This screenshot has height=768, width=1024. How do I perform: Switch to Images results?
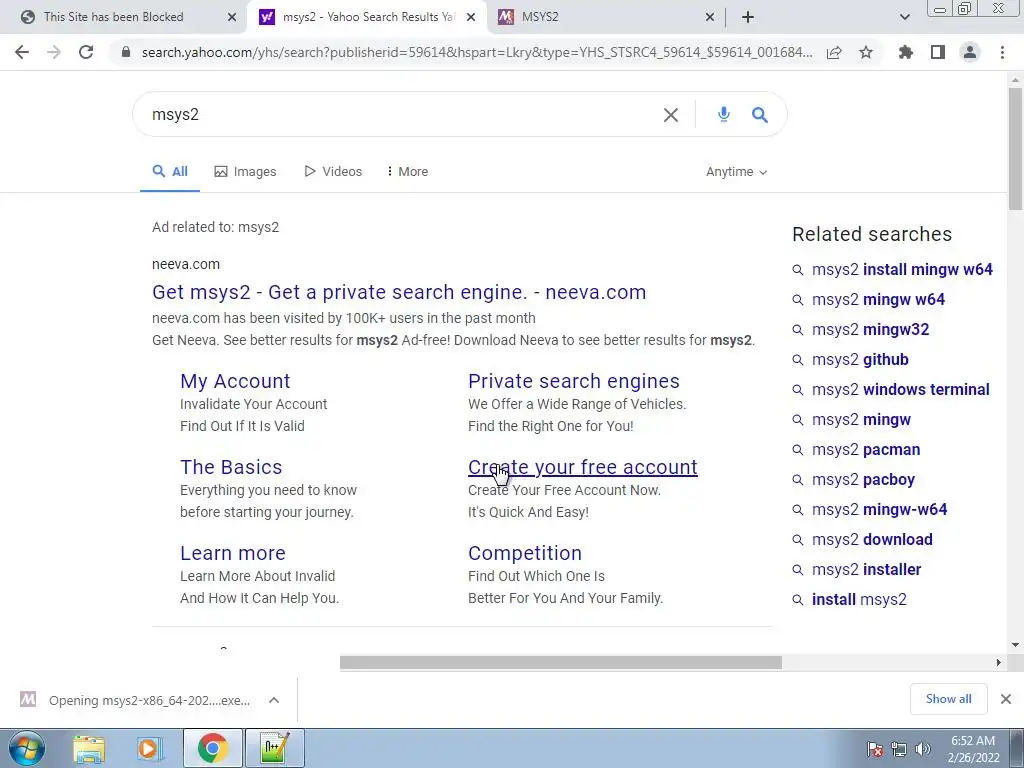246,172
